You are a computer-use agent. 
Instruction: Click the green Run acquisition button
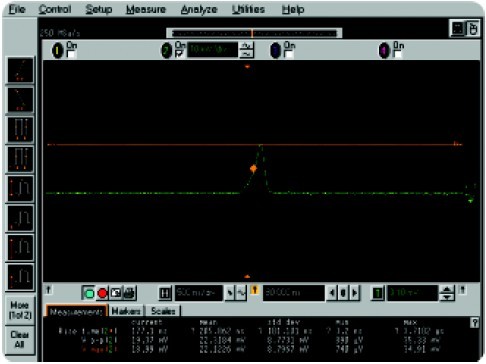tap(89, 293)
